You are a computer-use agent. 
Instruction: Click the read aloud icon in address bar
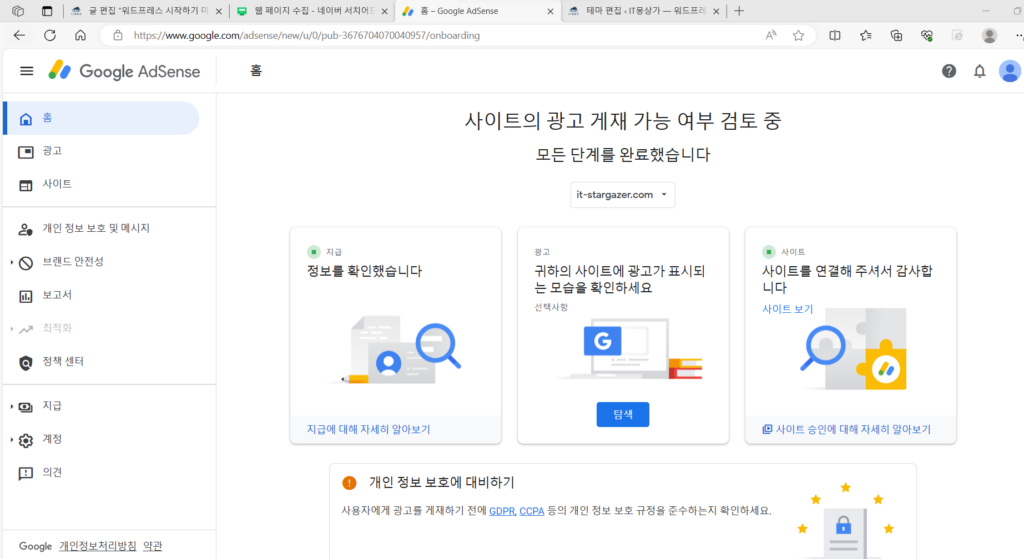(771, 35)
